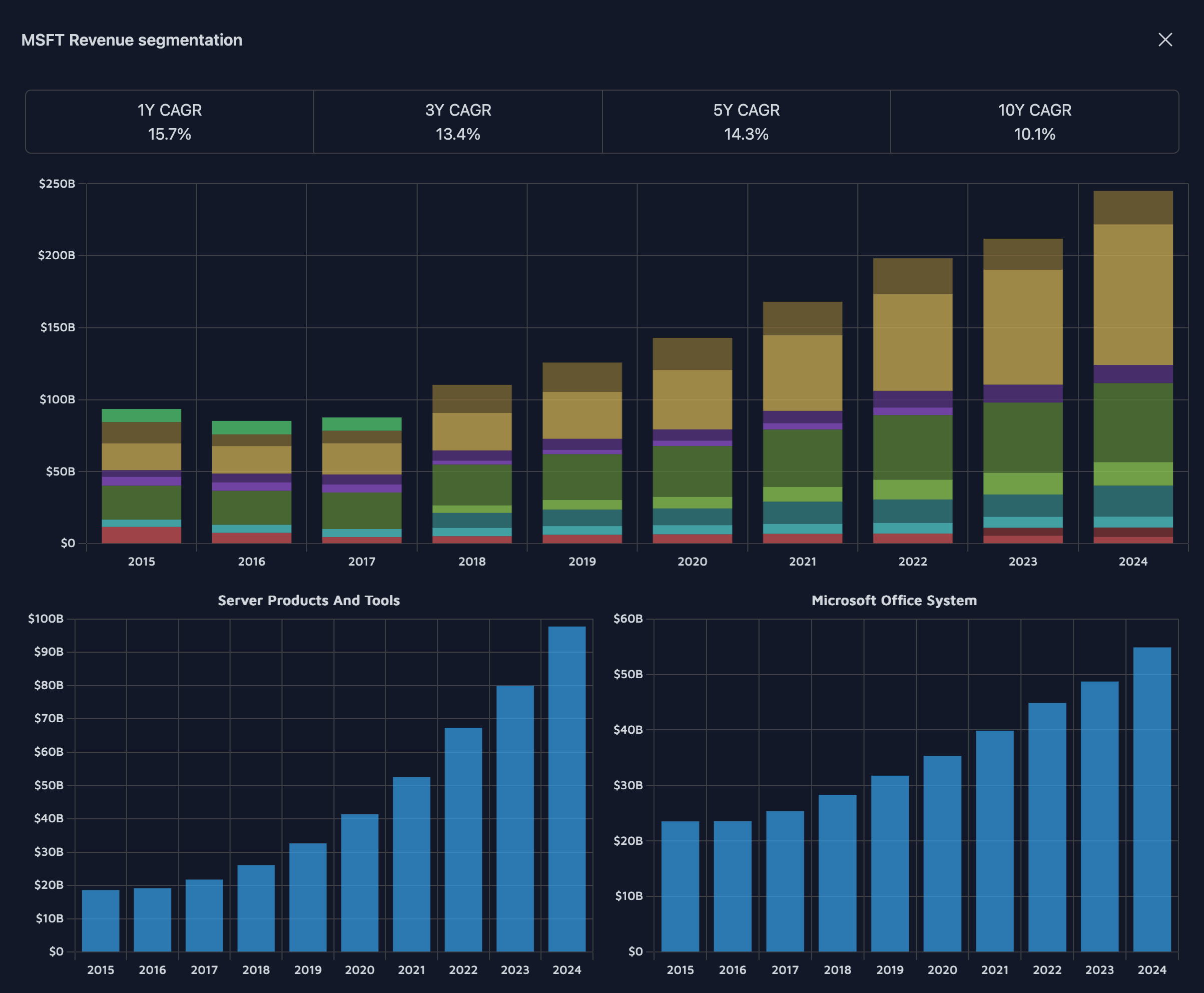Screen dimensions: 1204x993
Task: Click the 2016 bar in Server Products chart
Action: pyautogui.click(x=153, y=920)
